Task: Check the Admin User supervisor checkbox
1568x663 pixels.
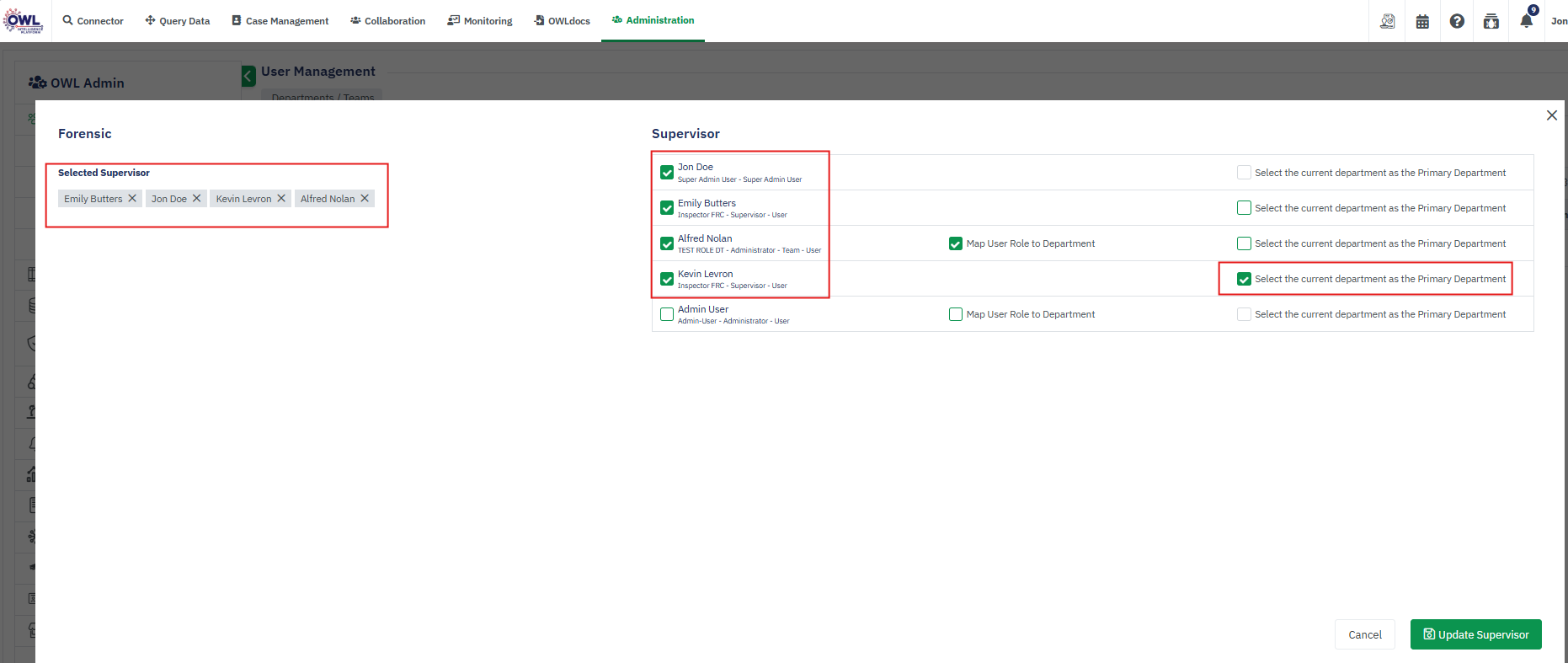Action: (667, 314)
